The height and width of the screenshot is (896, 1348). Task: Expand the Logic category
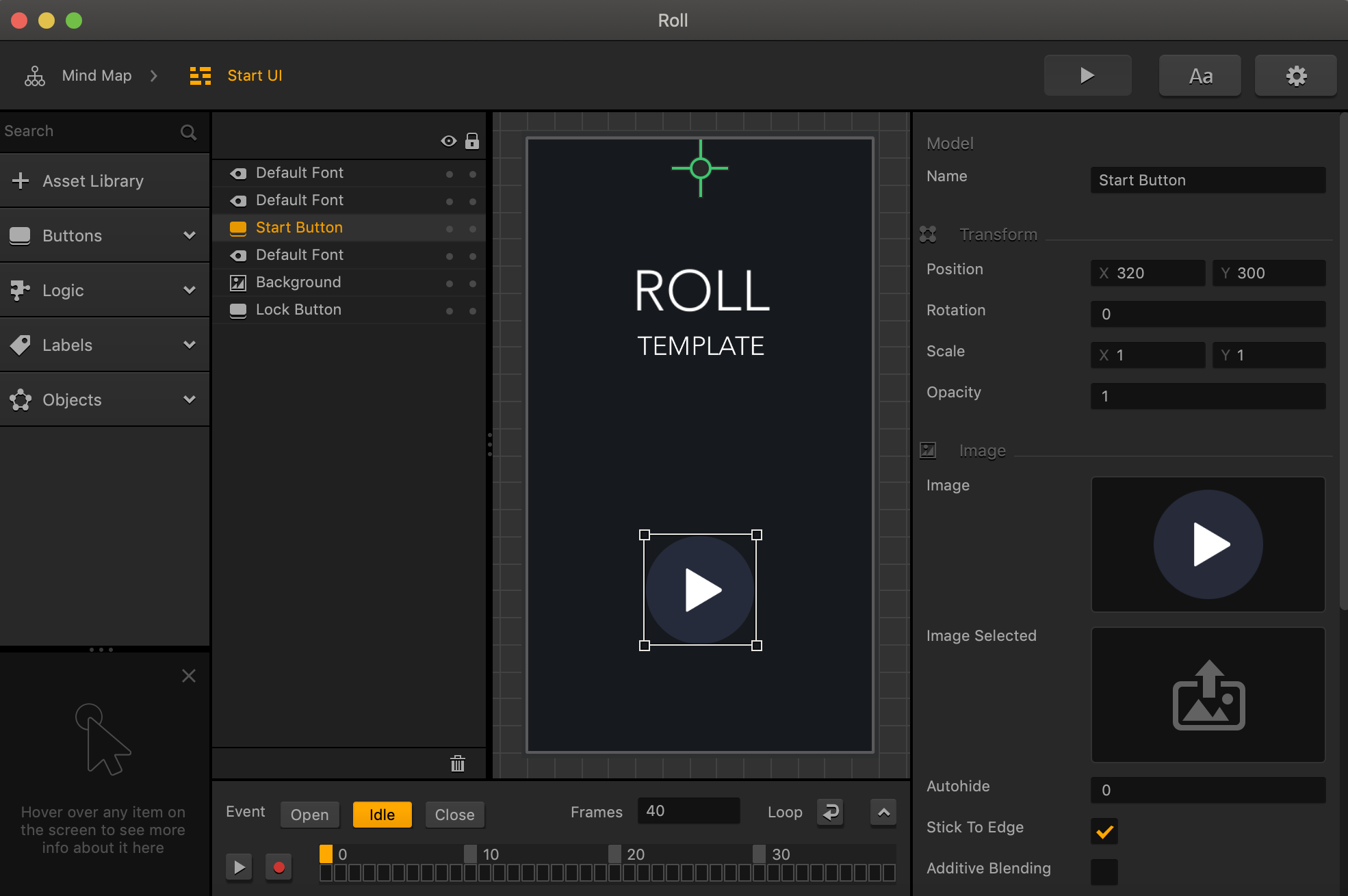pyautogui.click(x=190, y=290)
